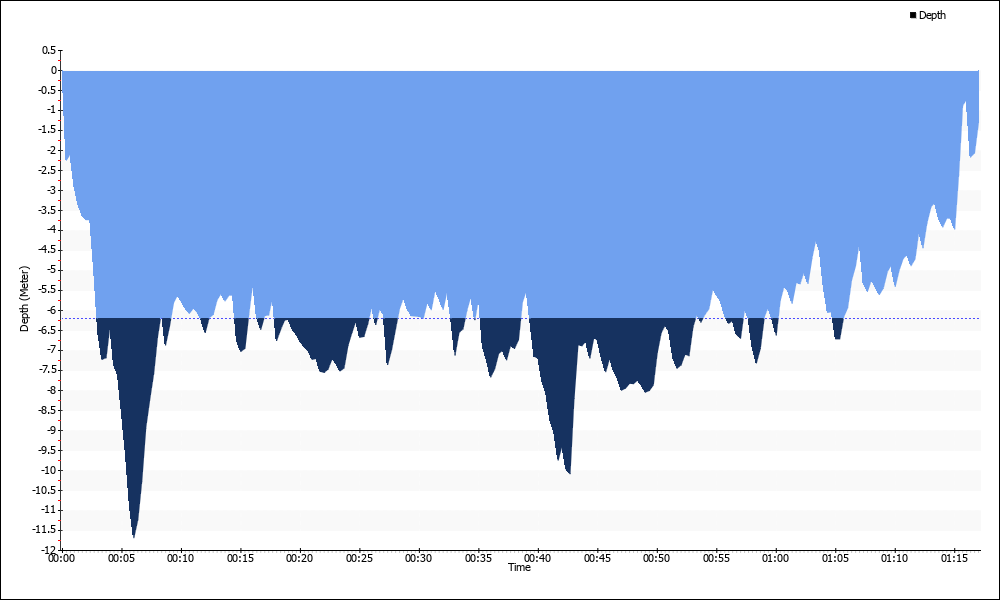Click the -10 depth axis label
Viewport: 1000px width, 600px height.
(49, 470)
